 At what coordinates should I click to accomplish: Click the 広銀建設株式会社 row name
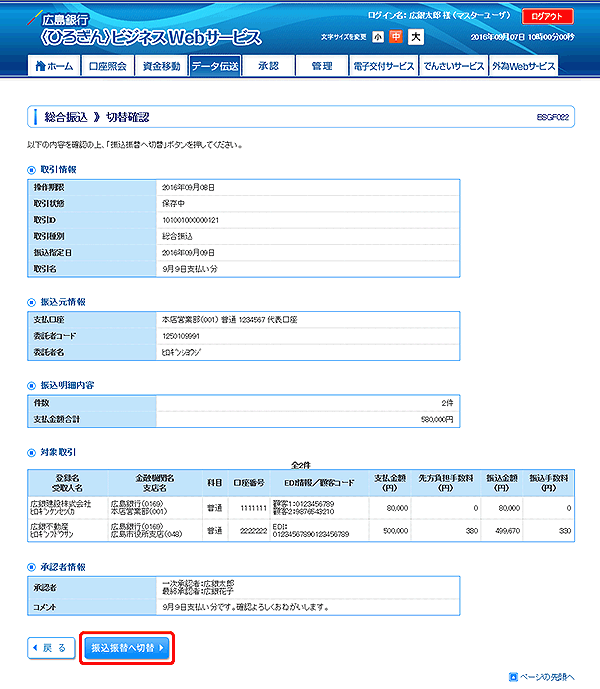[x=61, y=504]
